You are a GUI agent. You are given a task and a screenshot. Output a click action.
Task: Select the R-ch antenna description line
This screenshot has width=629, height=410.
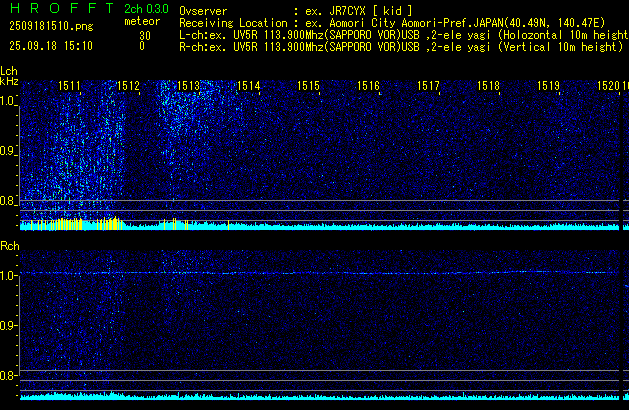coord(398,47)
